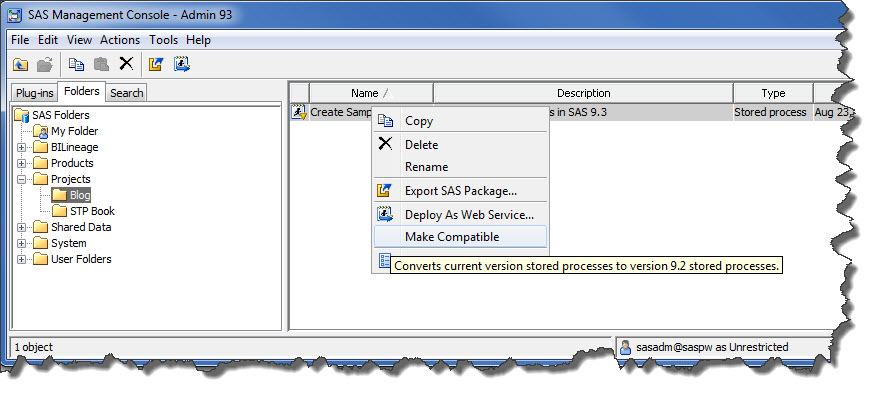The width and height of the screenshot is (877, 395).
Task: Expand the BILineage folder node
Action: pyautogui.click(x=21, y=148)
